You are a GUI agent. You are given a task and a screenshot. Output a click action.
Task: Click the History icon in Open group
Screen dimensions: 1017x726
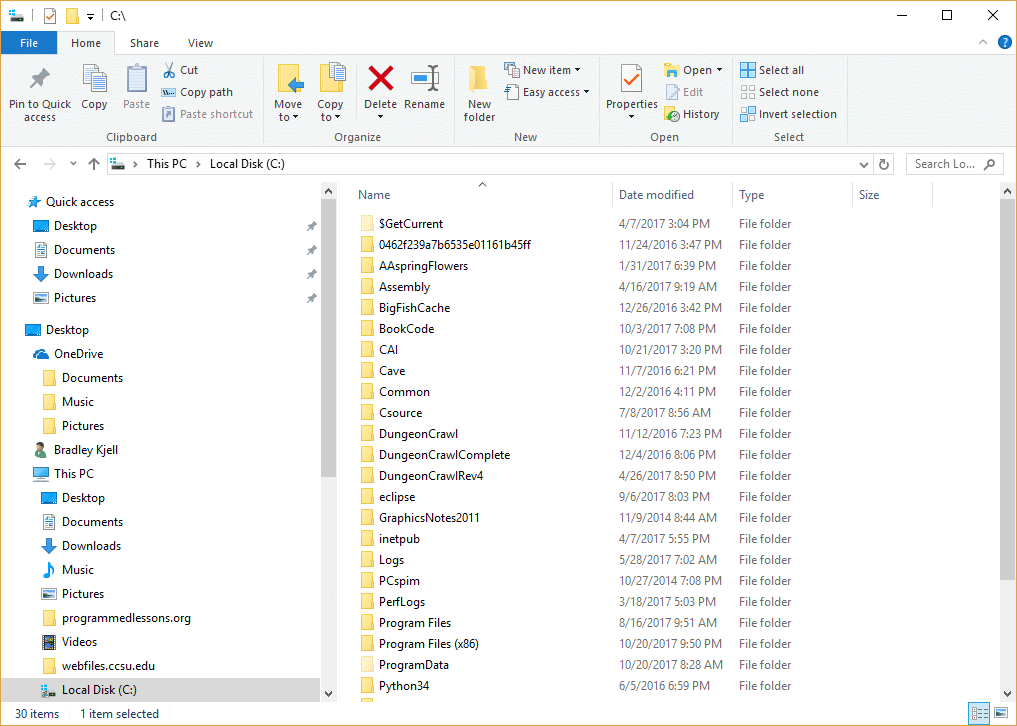[x=691, y=114]
